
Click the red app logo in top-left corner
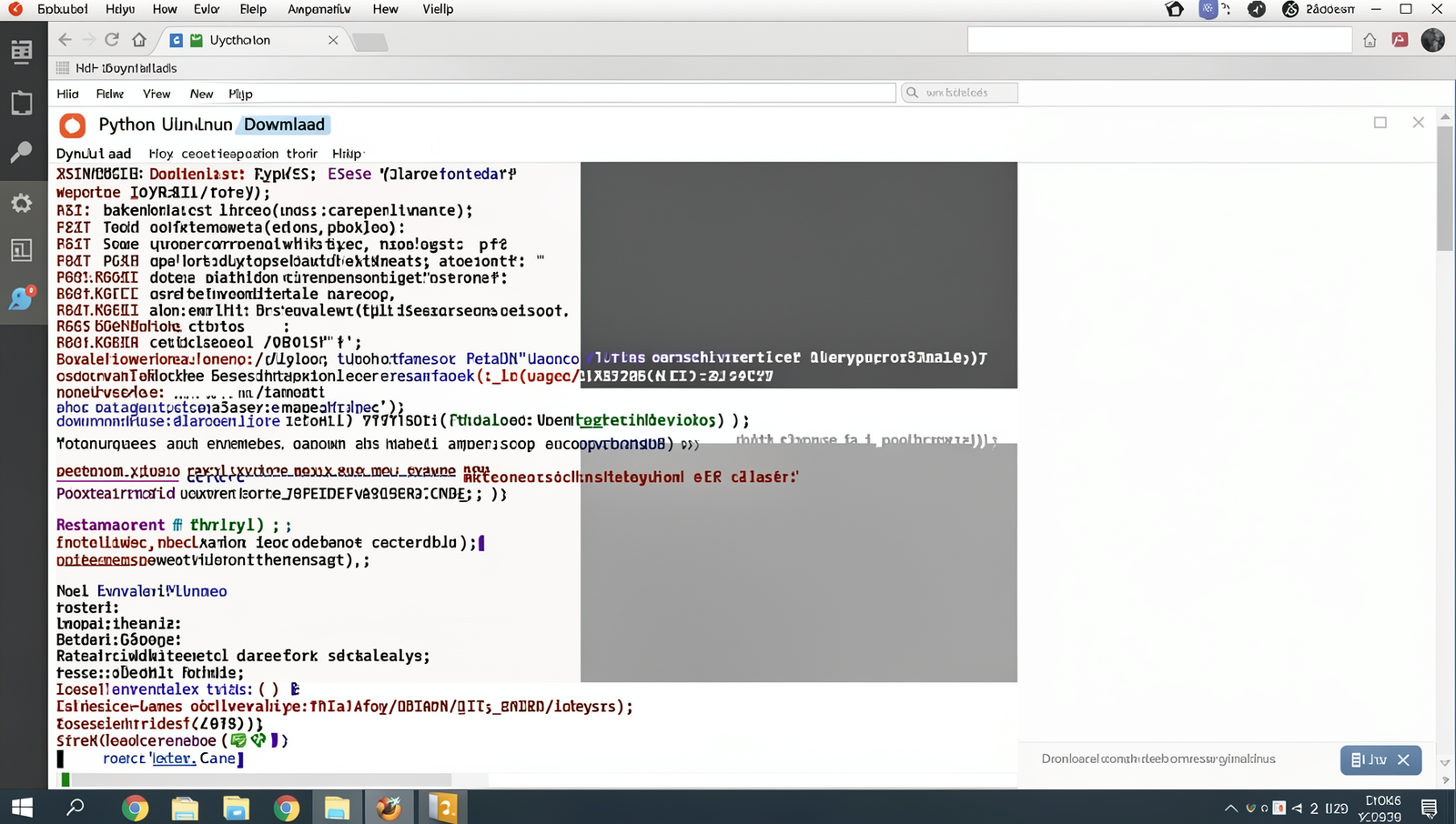(15, 9)
